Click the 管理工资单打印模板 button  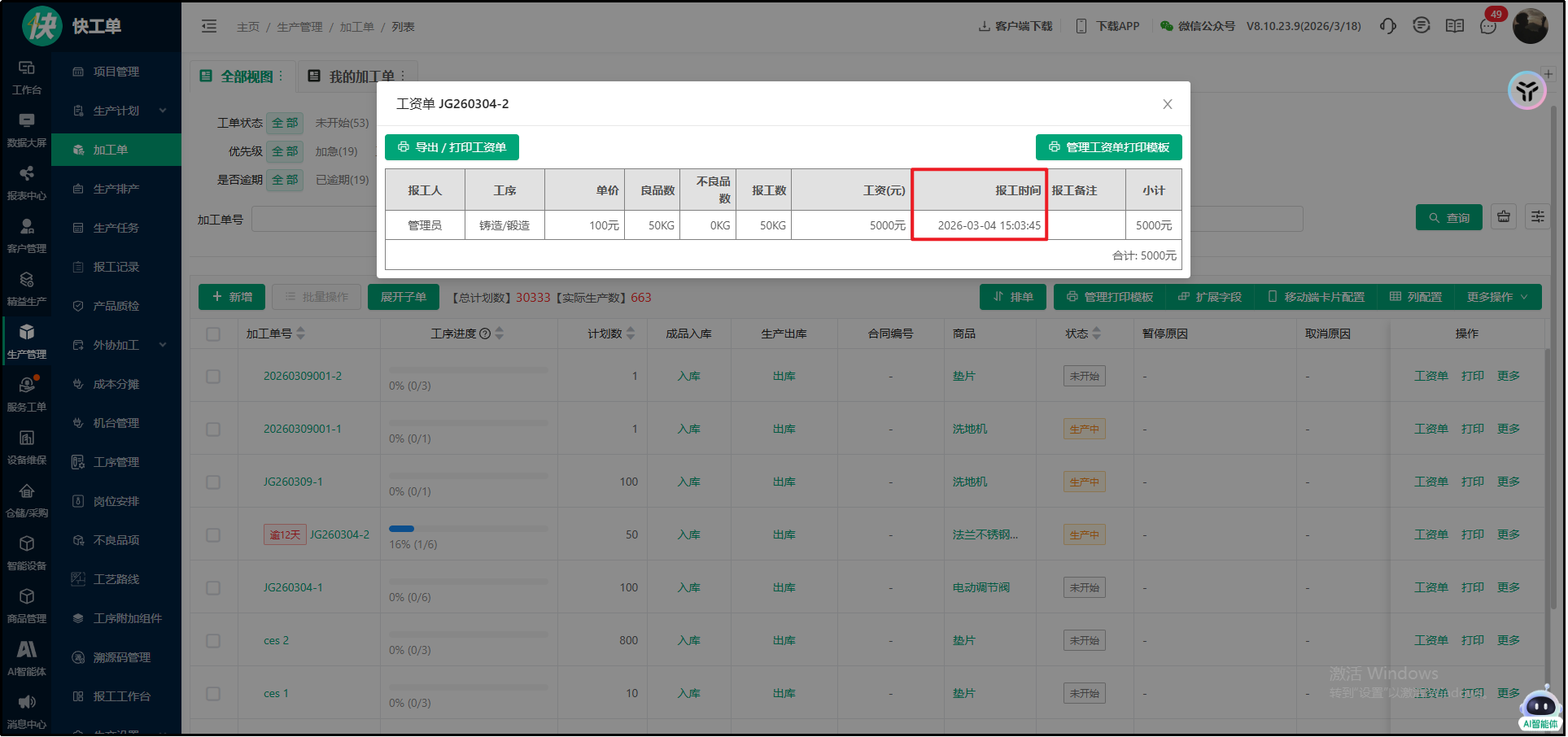(x=1108, y=147)
